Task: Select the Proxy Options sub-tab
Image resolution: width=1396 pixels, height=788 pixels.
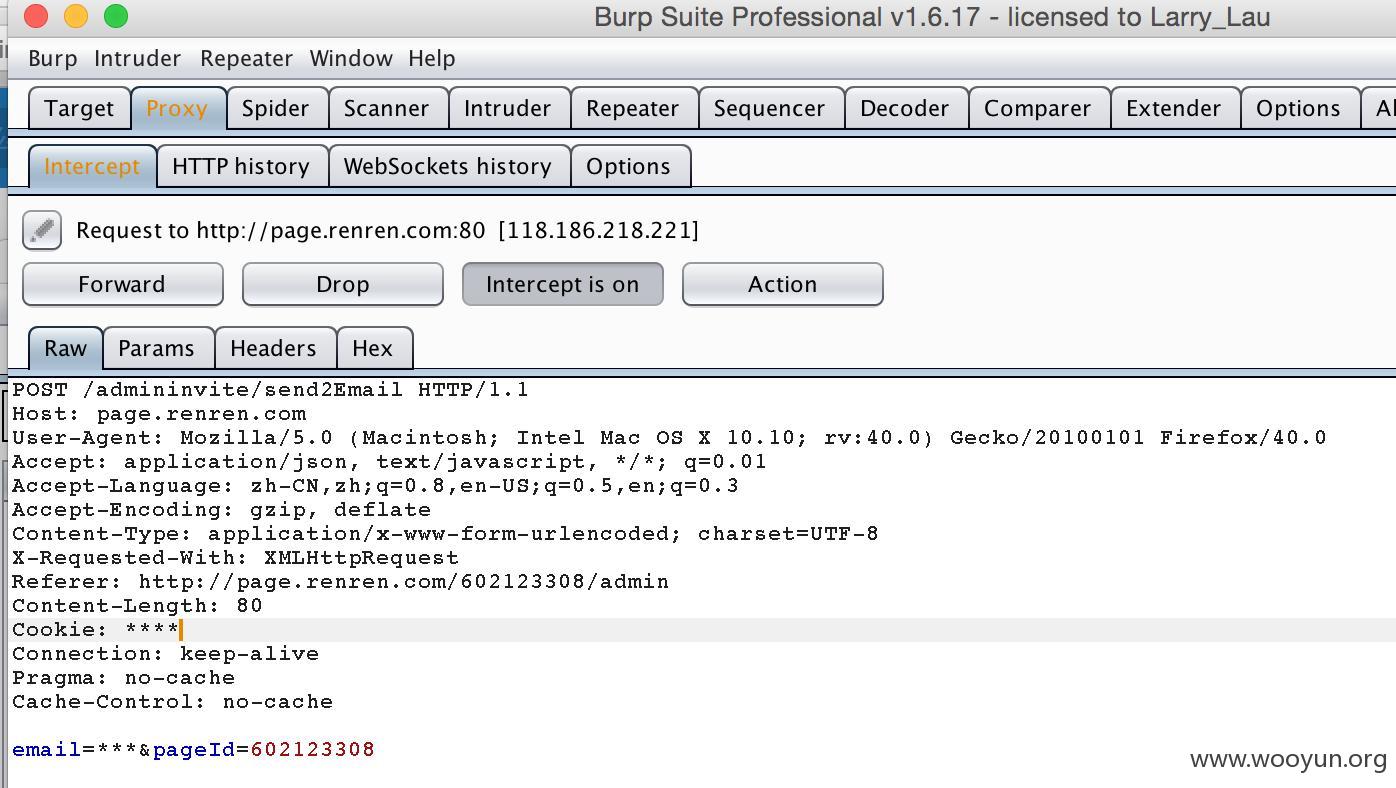Action: point(628,166)
